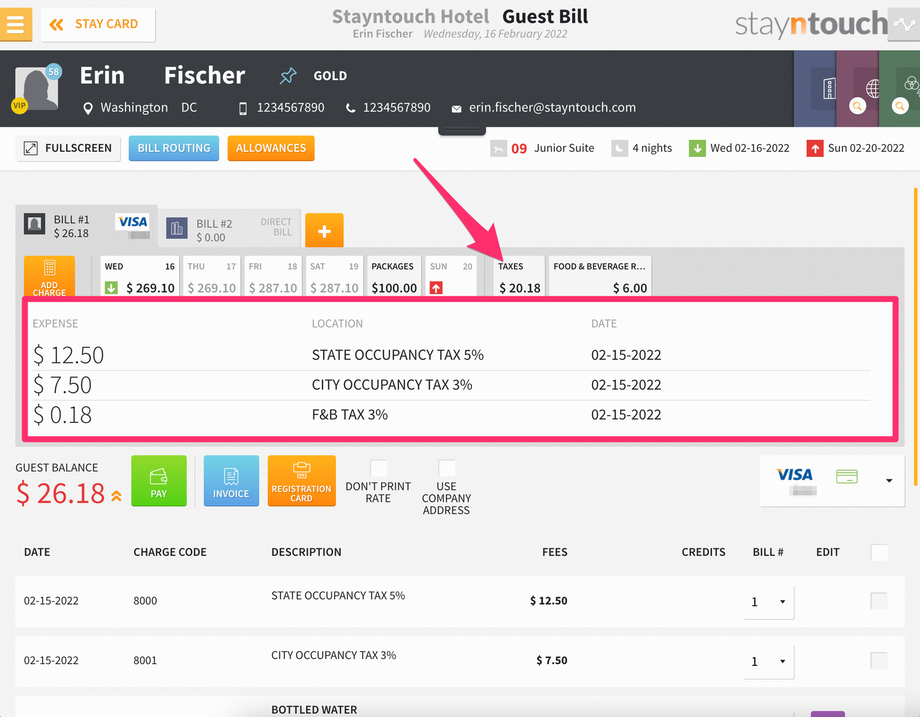This screenshot has width=920, height=717.
Task: Open the Packages tab
Action: coord(394,276)
